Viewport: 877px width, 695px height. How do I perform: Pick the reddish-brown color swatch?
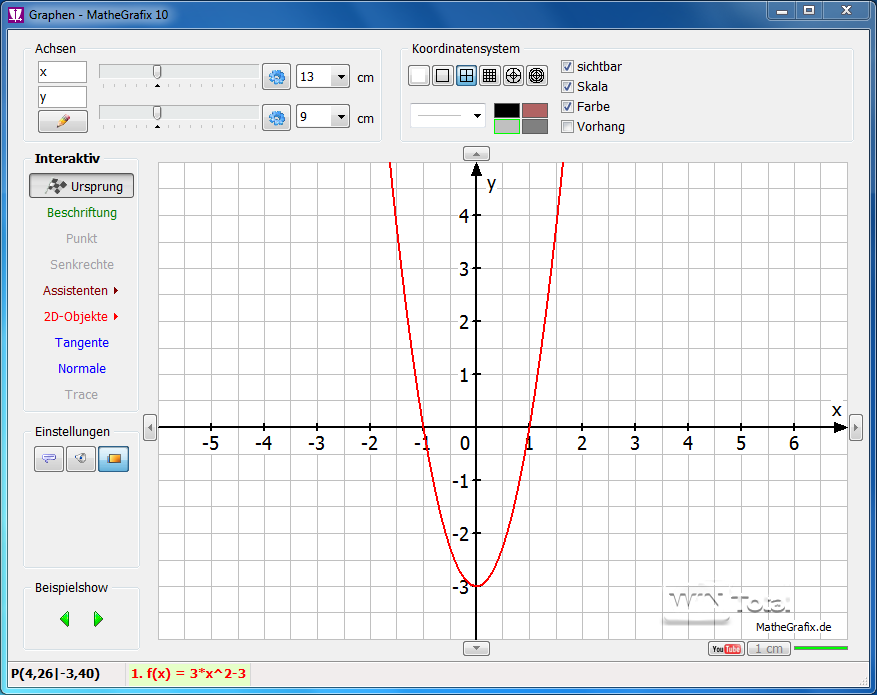click(535, 110)
